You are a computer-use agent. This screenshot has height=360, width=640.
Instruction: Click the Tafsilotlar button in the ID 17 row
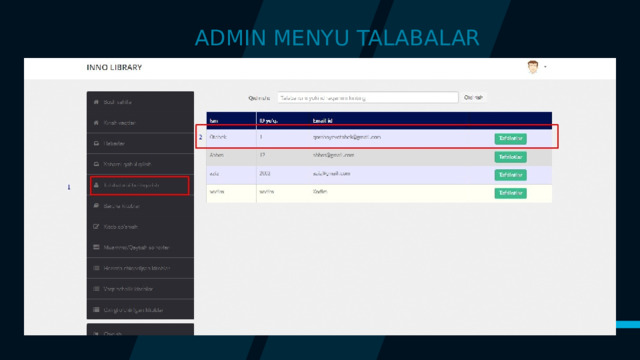pyautogui.click(x=511, y=157)
